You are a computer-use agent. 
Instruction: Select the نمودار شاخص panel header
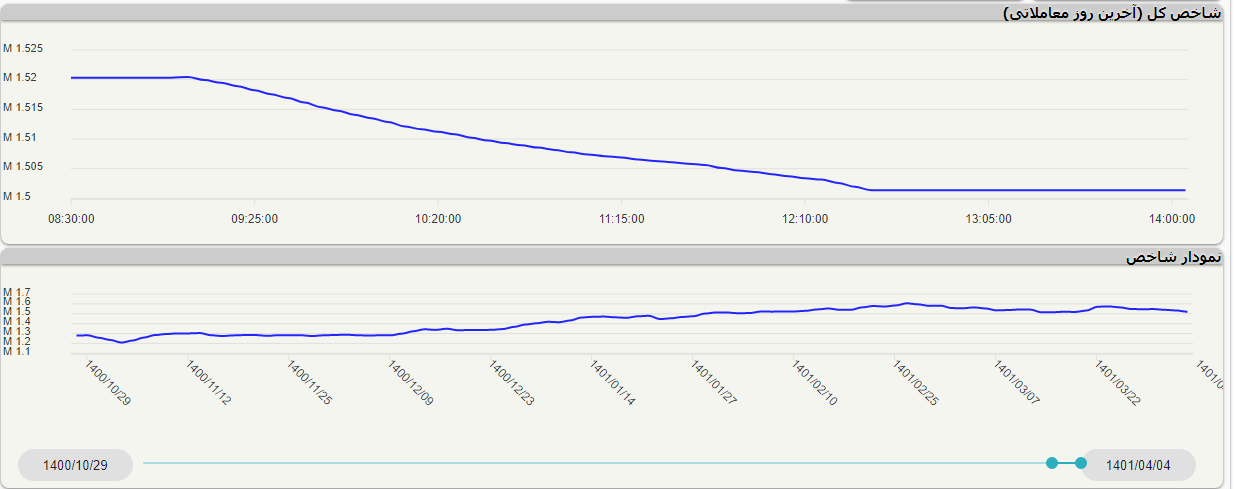(x=1173, y=257)
